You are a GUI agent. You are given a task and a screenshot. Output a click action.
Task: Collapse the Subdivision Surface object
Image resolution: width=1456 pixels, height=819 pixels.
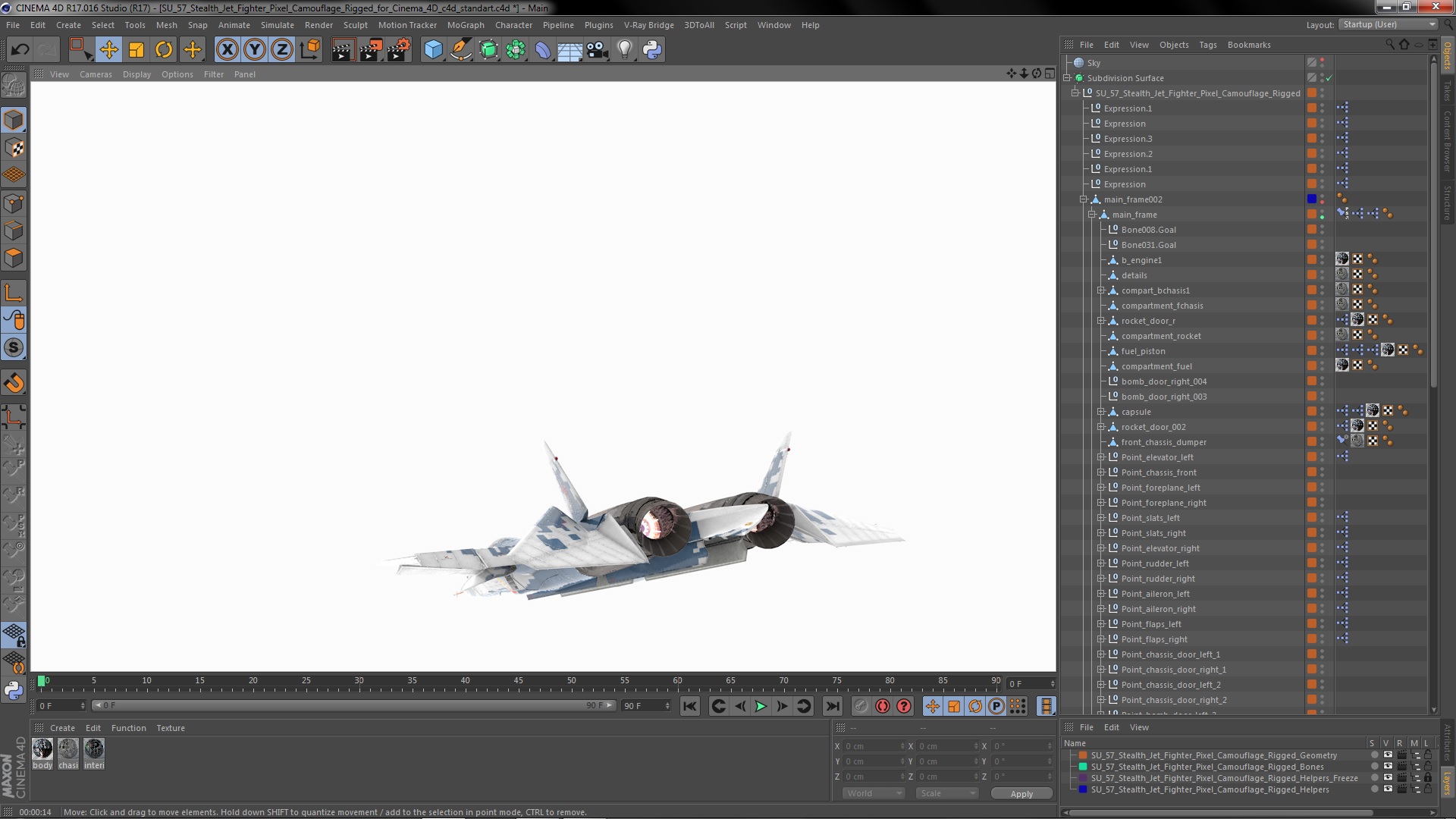(1067, 78)
